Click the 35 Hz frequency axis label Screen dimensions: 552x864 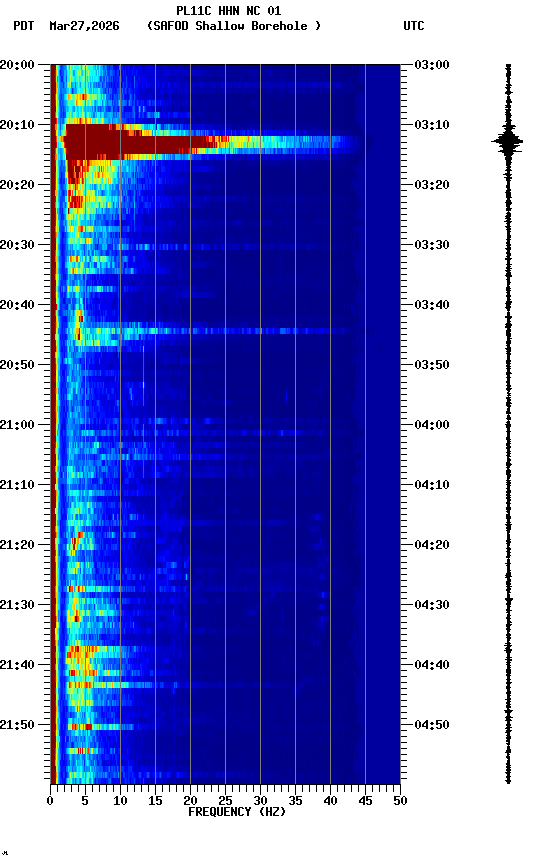[295, 802]
